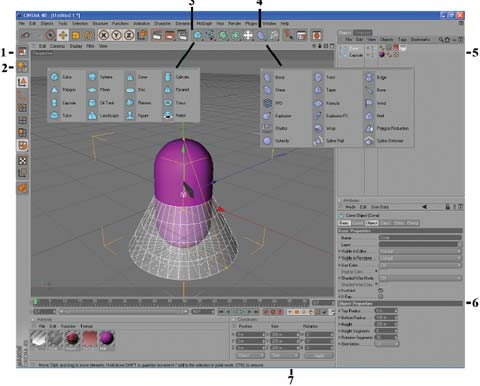Select the Live Selection tool
480x386 pixels.
[50, 35]
